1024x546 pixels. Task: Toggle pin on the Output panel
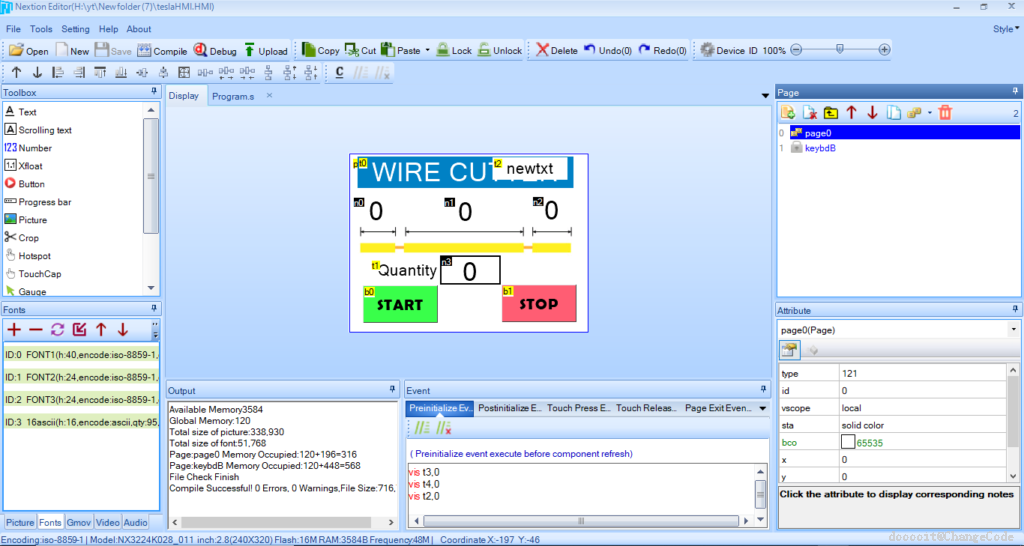[x=393, y=389]
